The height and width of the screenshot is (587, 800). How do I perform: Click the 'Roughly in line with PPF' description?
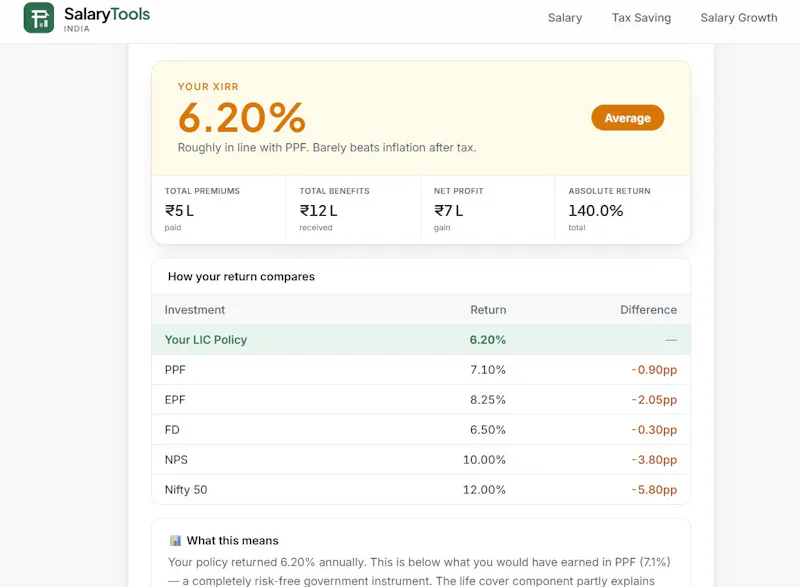click(327, 148)
